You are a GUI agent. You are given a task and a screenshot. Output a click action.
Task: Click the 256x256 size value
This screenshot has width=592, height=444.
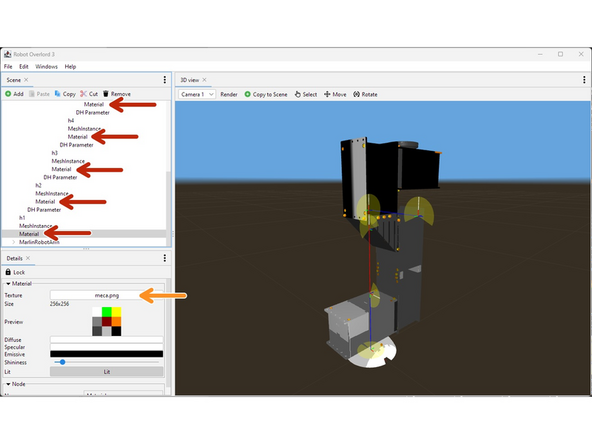(59, 304)
